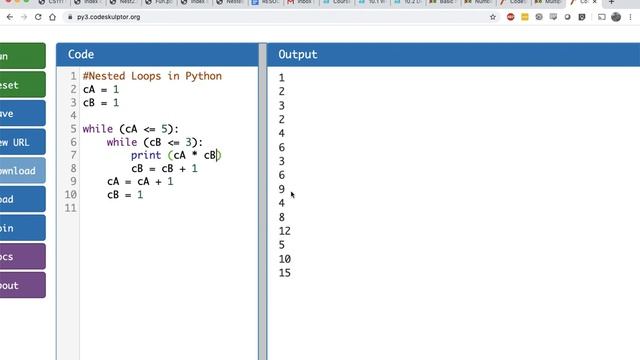Click the browser home icon
Image resolution: width=640 pixels, height=360 pixels.
pos(52,17)
